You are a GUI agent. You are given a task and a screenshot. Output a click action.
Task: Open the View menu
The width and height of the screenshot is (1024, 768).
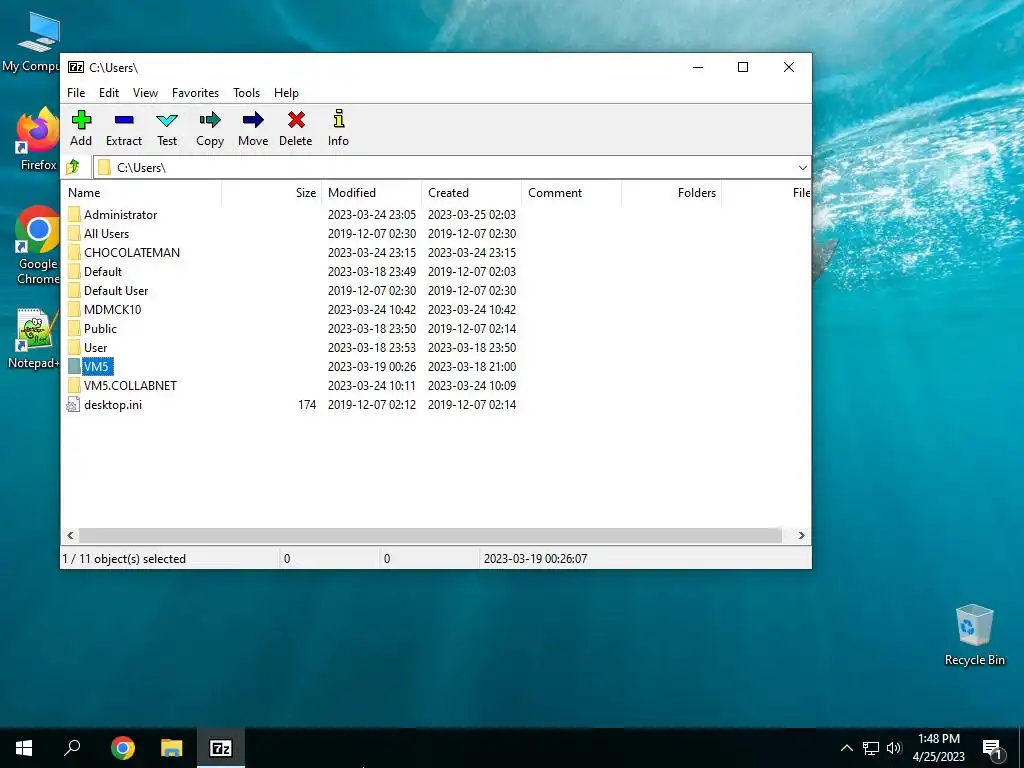pos(145,93)
